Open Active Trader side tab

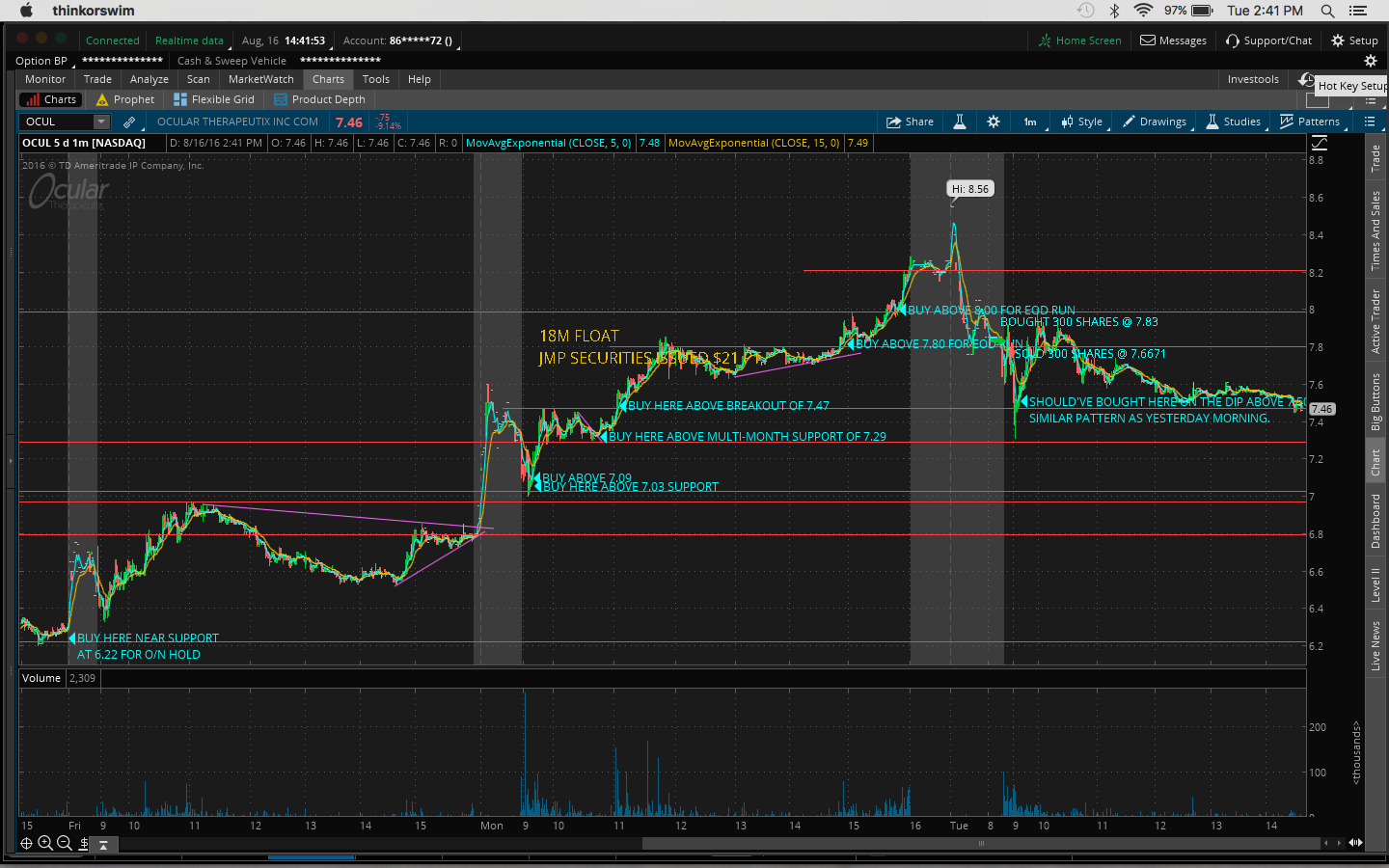(x=1375, y=321)
